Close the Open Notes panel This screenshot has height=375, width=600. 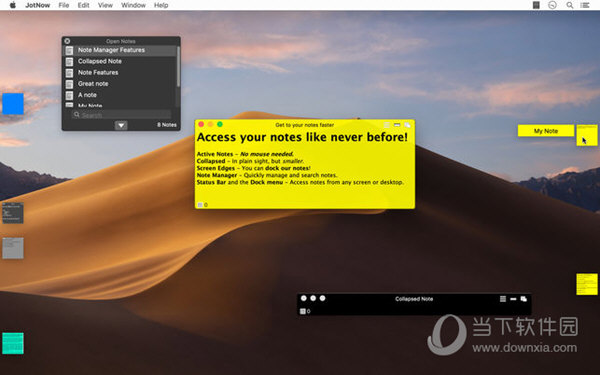(x=67, y=41)
